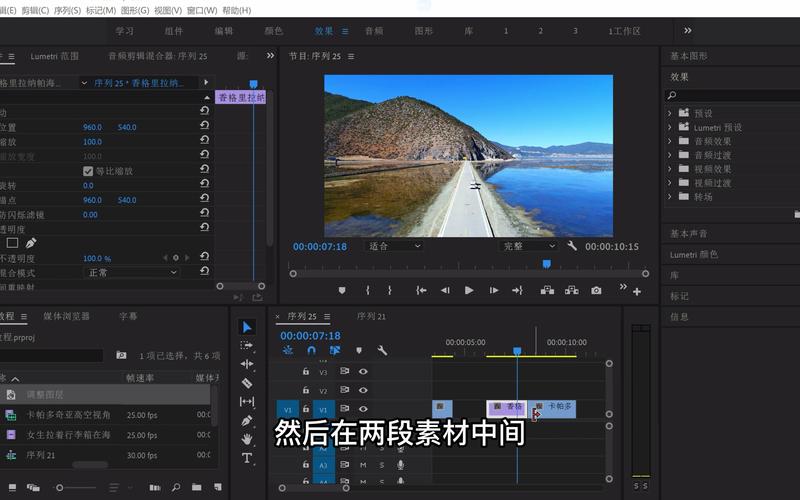Viewport: 800px width, 500px height.
Task: Reset the 缩放 scale parameter
Action: [205, 139]
